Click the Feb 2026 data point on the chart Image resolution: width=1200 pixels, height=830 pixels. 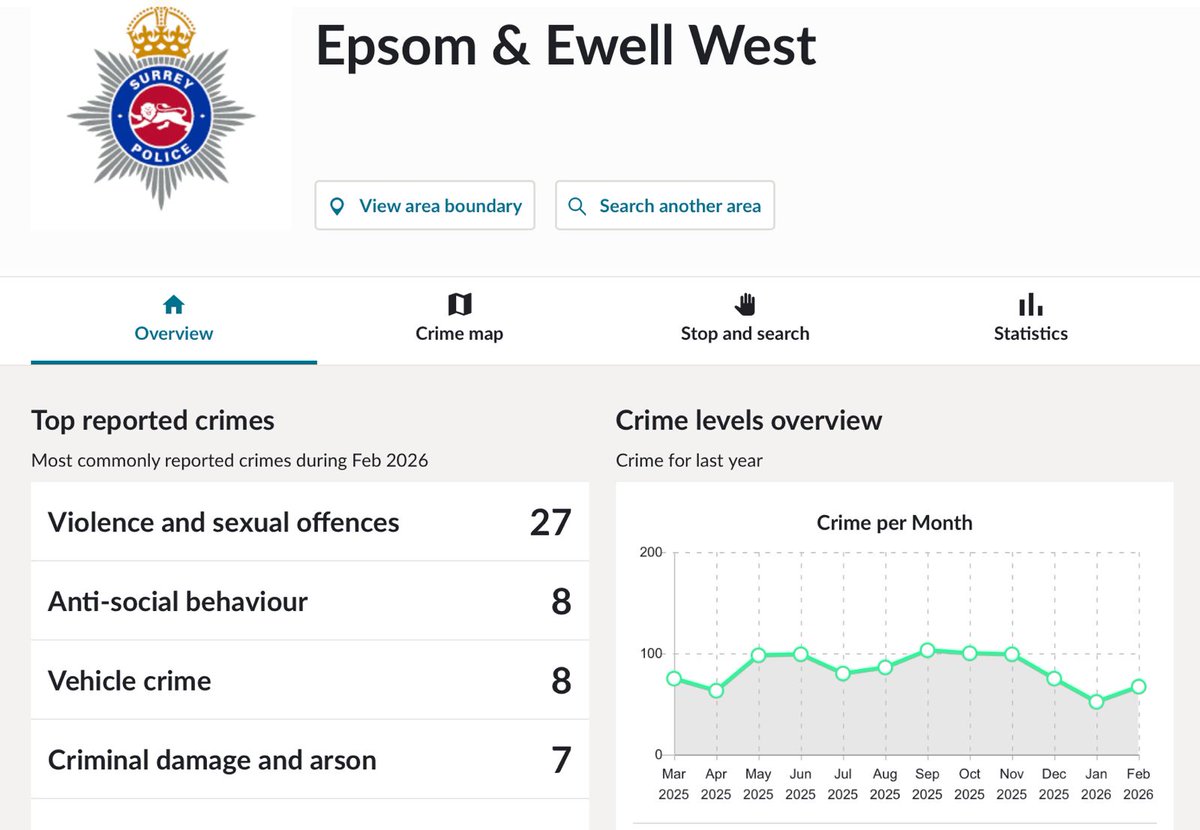(x=1138, y=686)
